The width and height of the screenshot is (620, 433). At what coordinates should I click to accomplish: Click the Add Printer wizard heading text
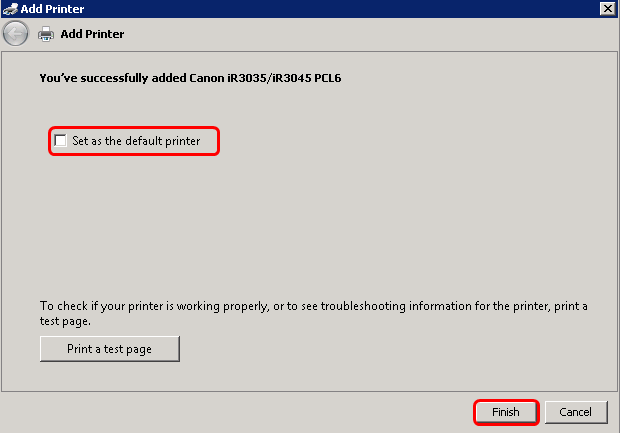click(x=92, y=34)
